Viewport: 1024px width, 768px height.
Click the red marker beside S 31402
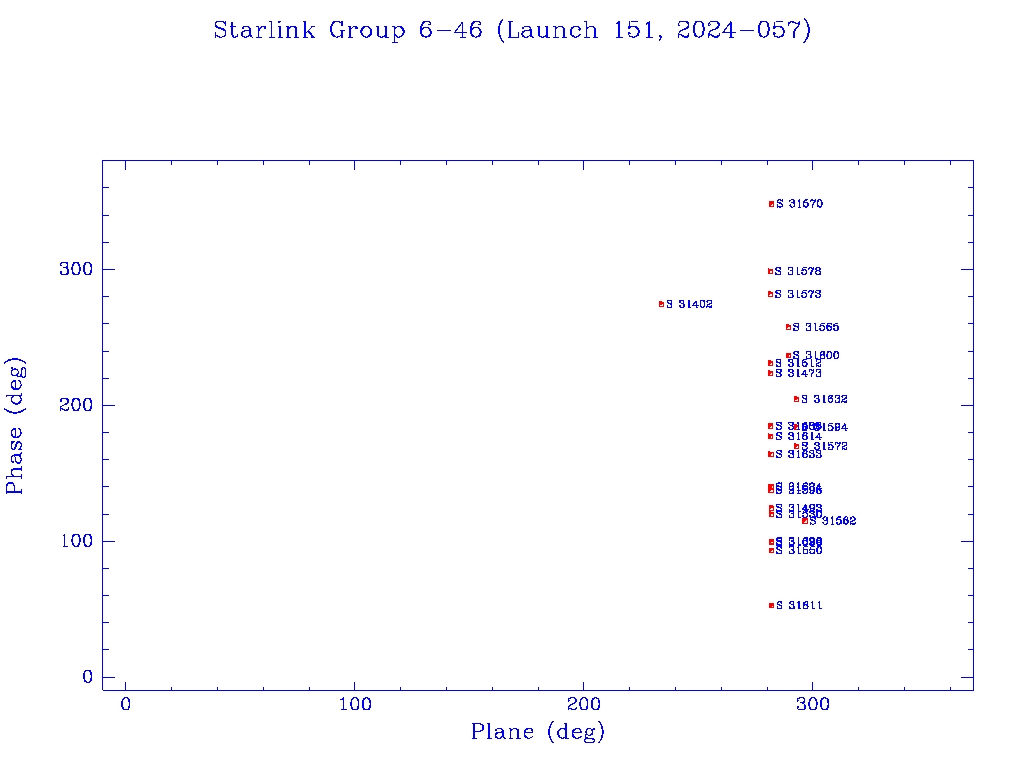point(661,304)
